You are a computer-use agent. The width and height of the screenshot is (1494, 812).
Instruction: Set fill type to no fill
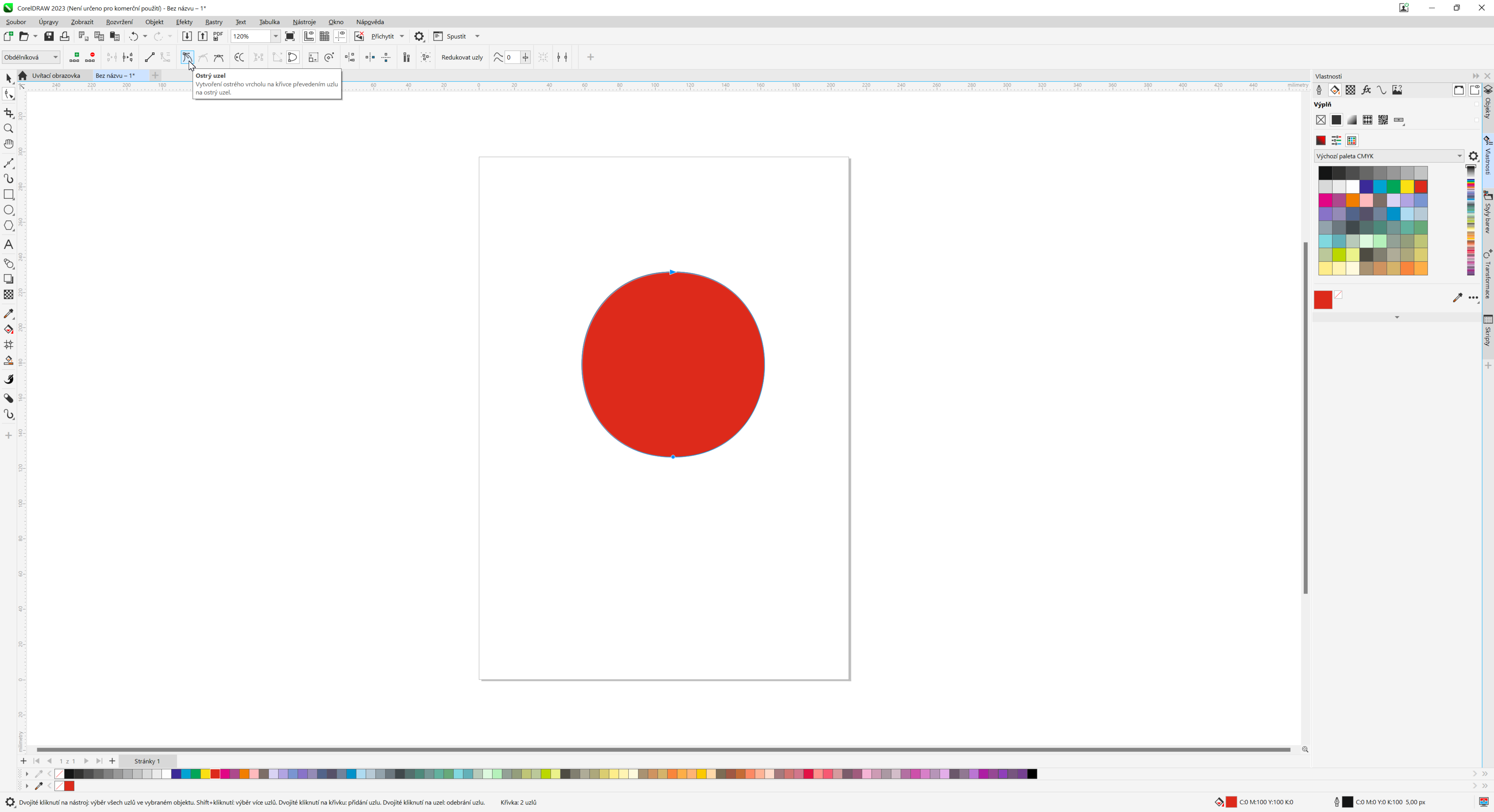(x=1321, y=120)
